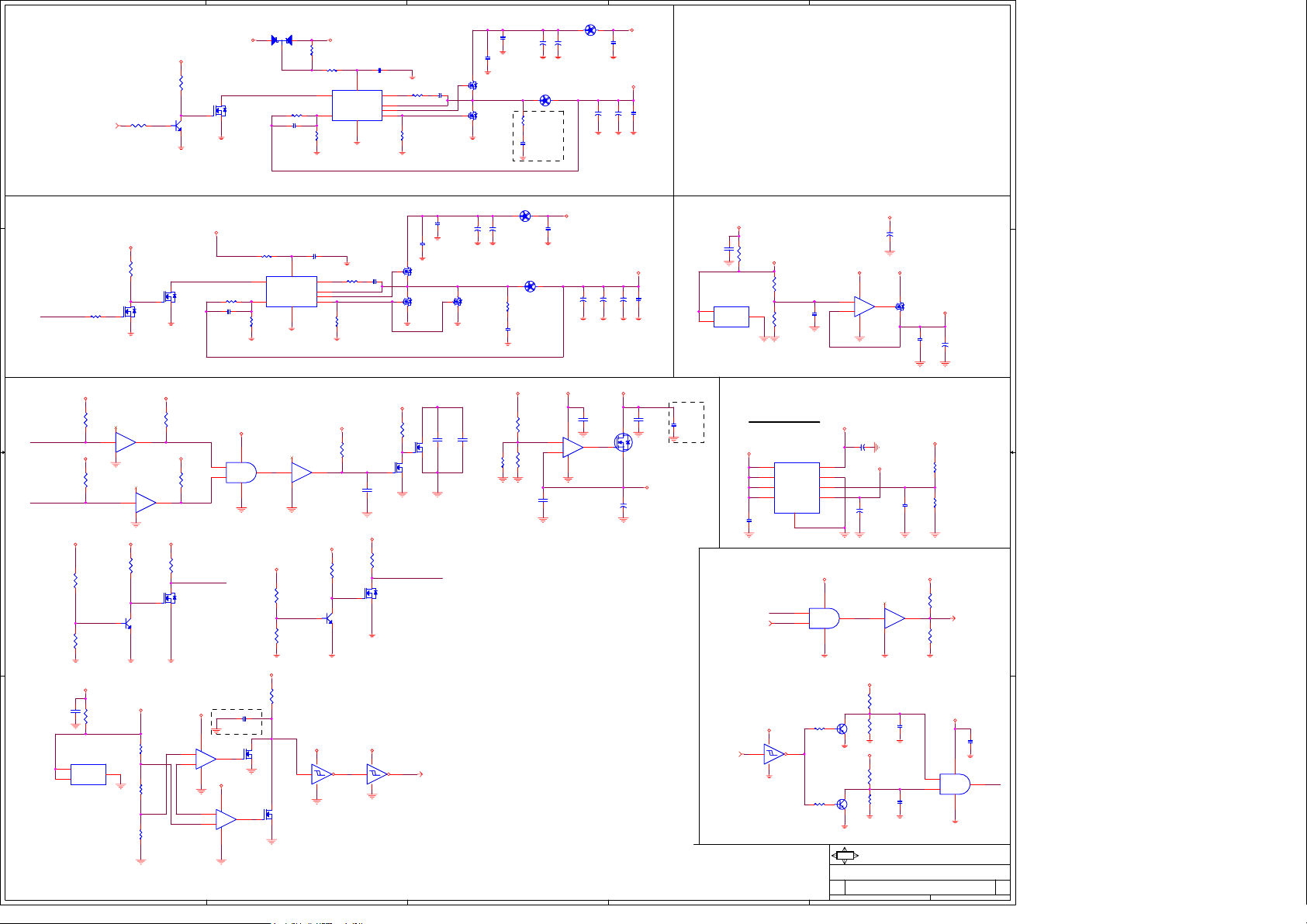Screen dimensions: 1307x924
Task: Select the AND gate with two input arrows
Action: (x=825, y=618)
